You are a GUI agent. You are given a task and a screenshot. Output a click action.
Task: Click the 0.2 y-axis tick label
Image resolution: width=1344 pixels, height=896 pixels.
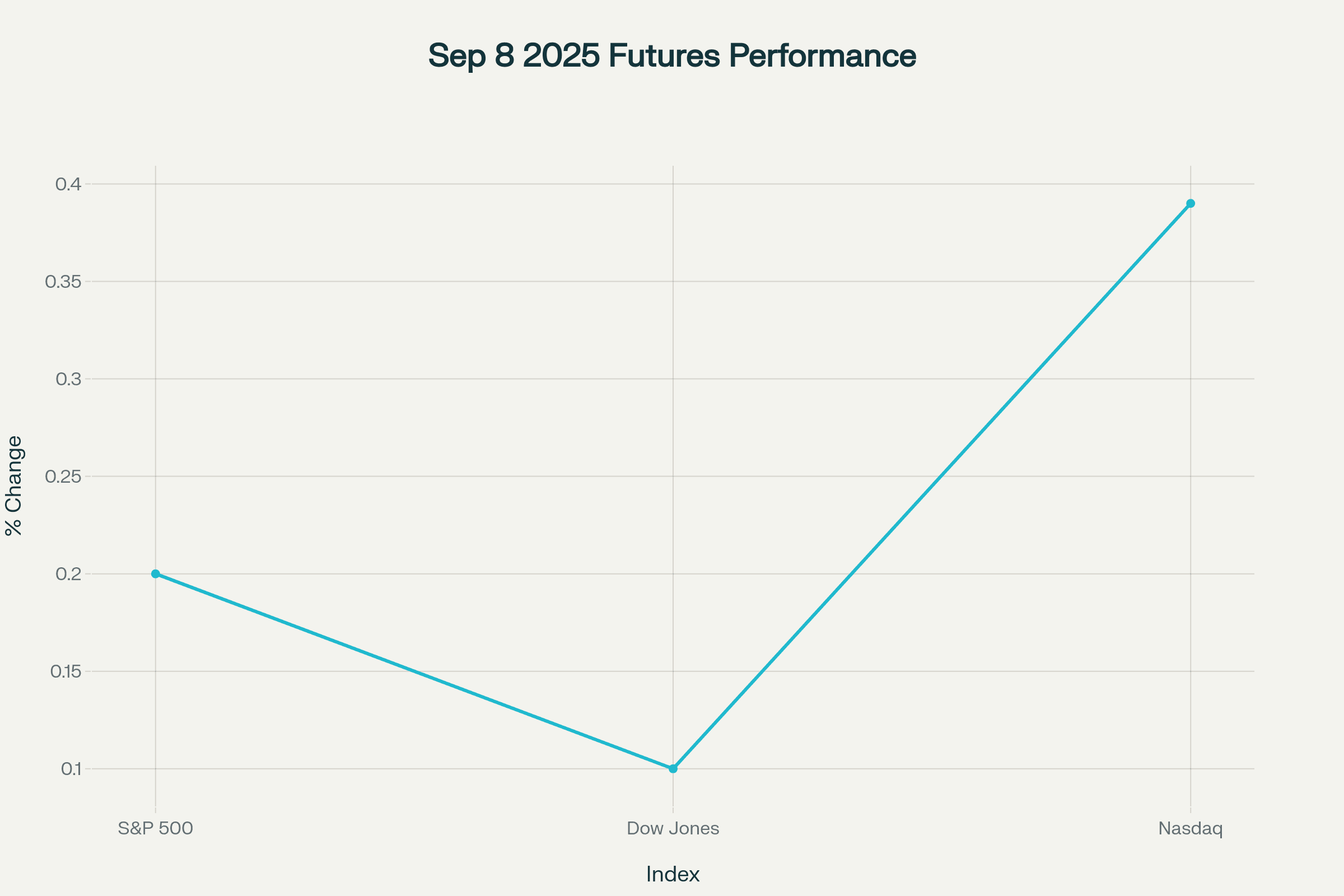(68, 573)
